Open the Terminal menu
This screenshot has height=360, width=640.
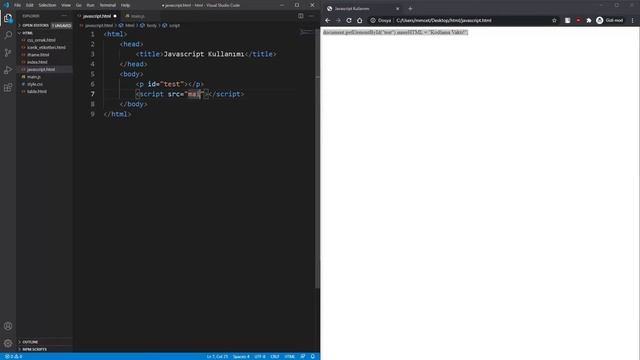(108, 5)
